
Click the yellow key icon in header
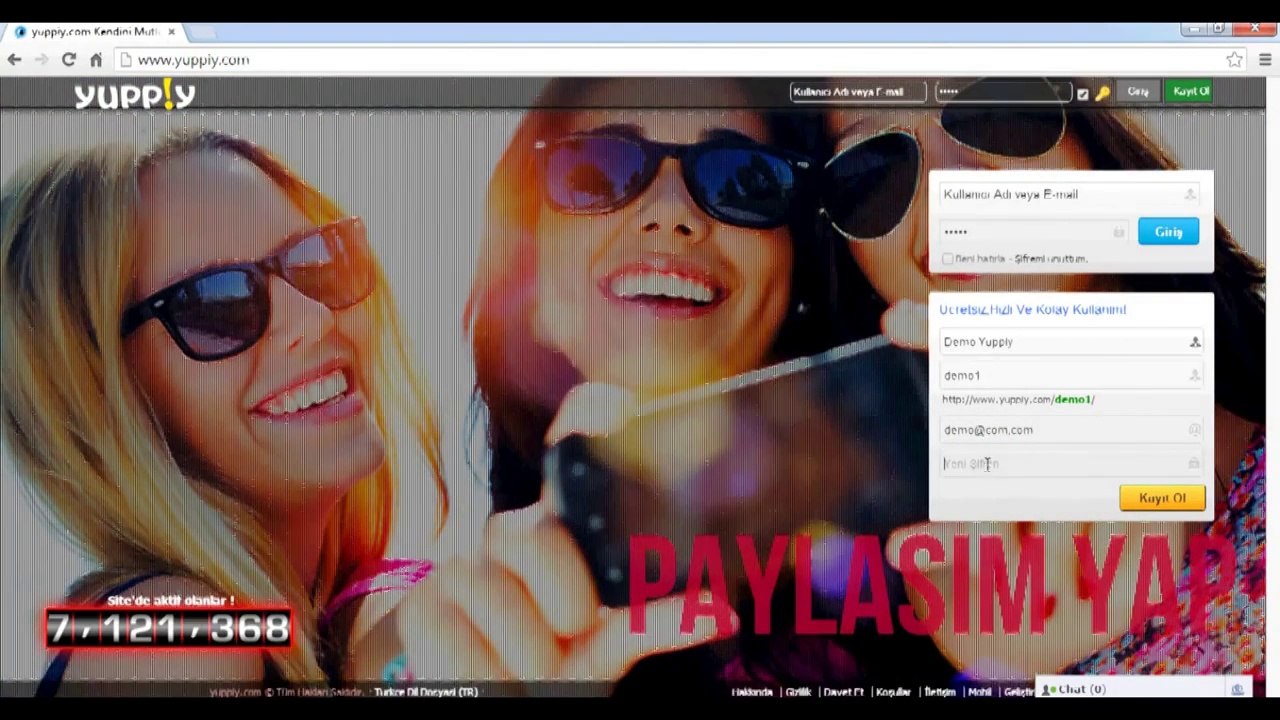[x=1102, y=93]
